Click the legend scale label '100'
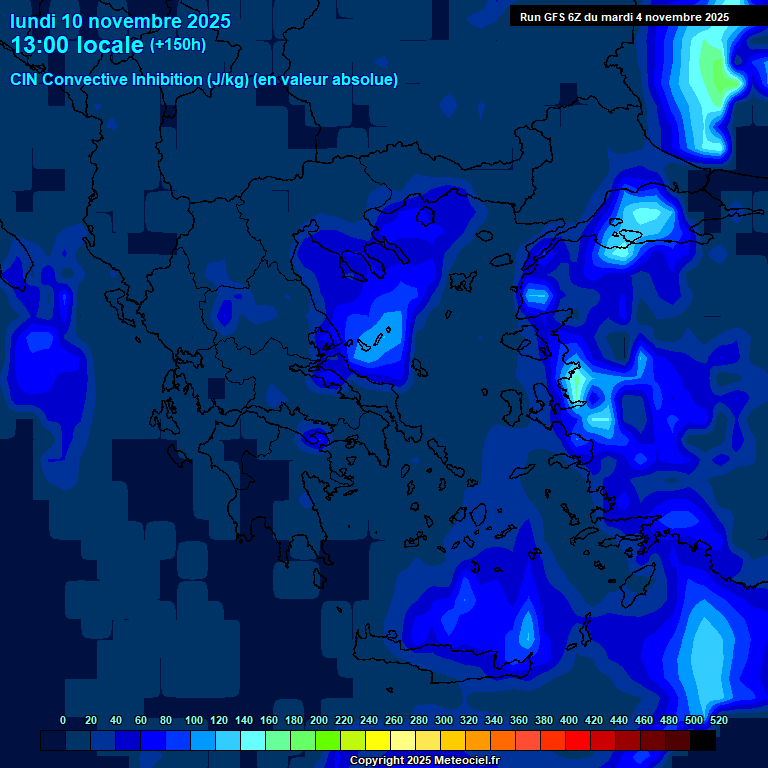Viewport: 768px width, 768px height. (193, 720)
